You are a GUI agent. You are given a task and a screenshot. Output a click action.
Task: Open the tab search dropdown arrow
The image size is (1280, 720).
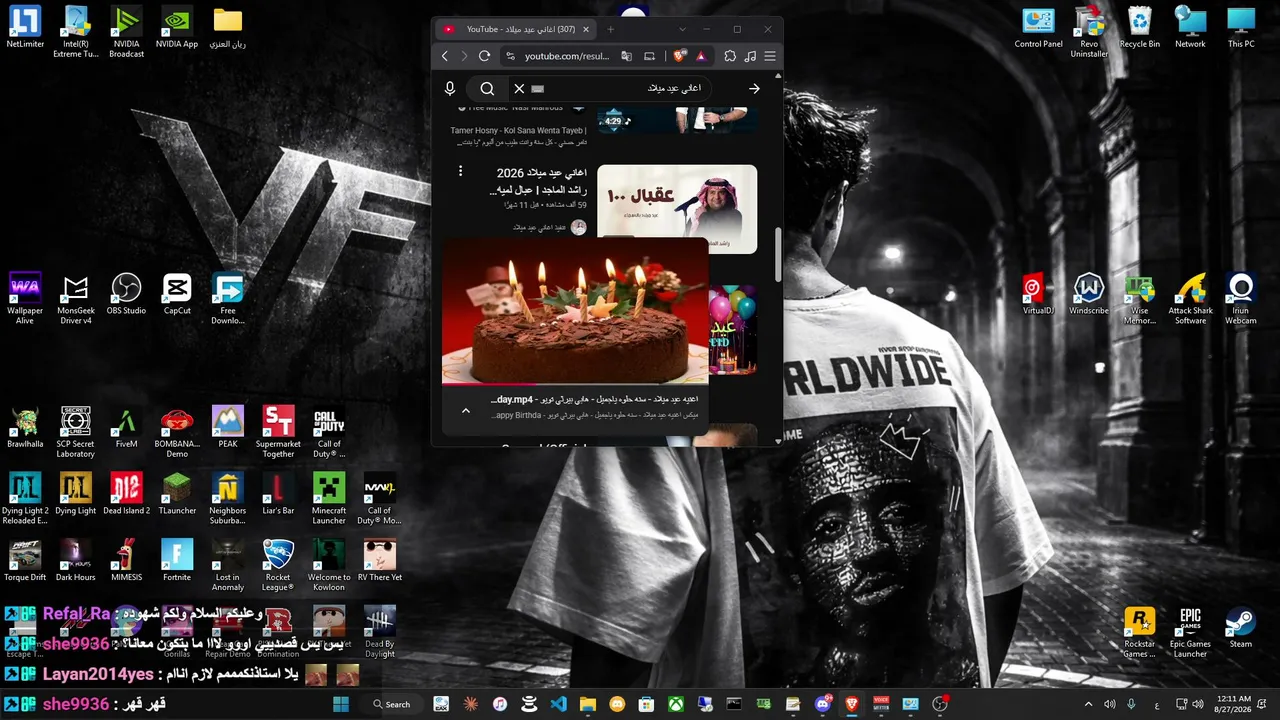[682, 29]
